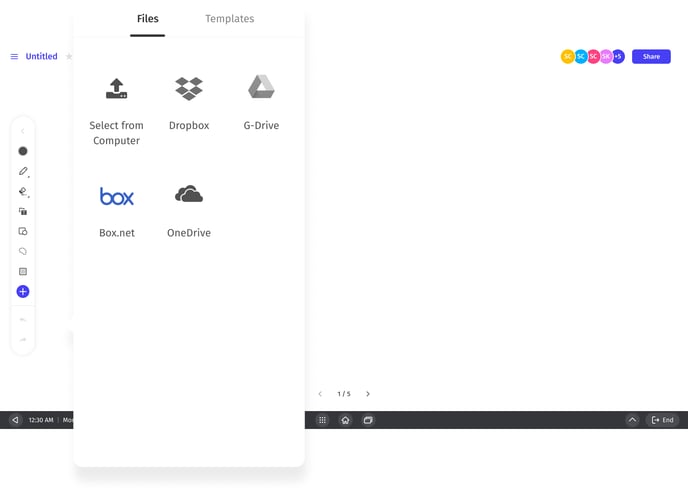
Task: Expand the bottom bar up chevron
Action: click(632, 420)
